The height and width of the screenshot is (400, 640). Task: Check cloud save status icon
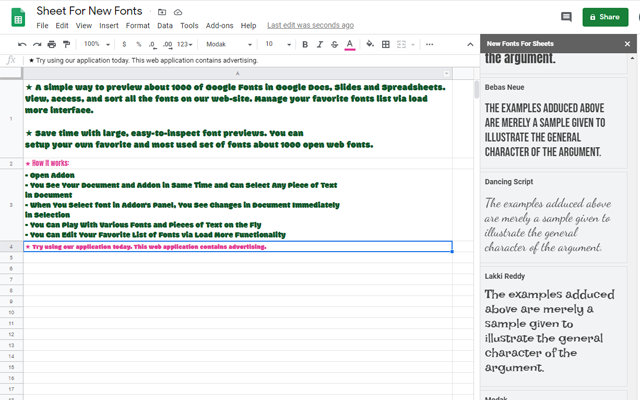pos(178,12)
